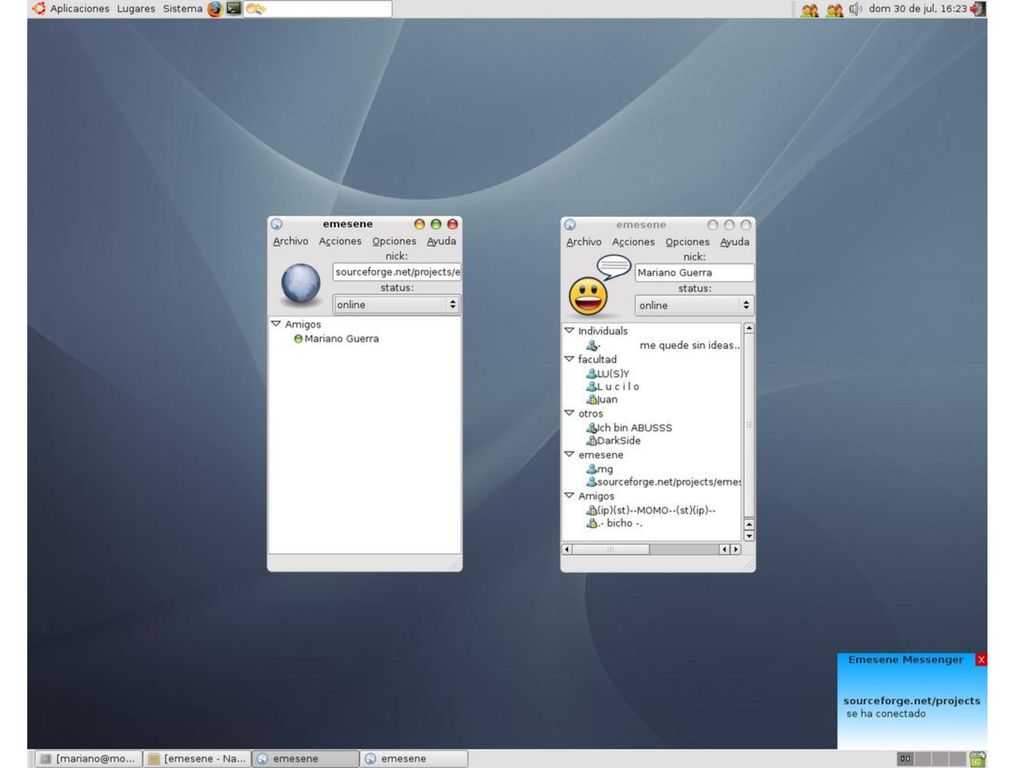Click the smiley avatar in Mariano Guerra's window

point(588,297)
